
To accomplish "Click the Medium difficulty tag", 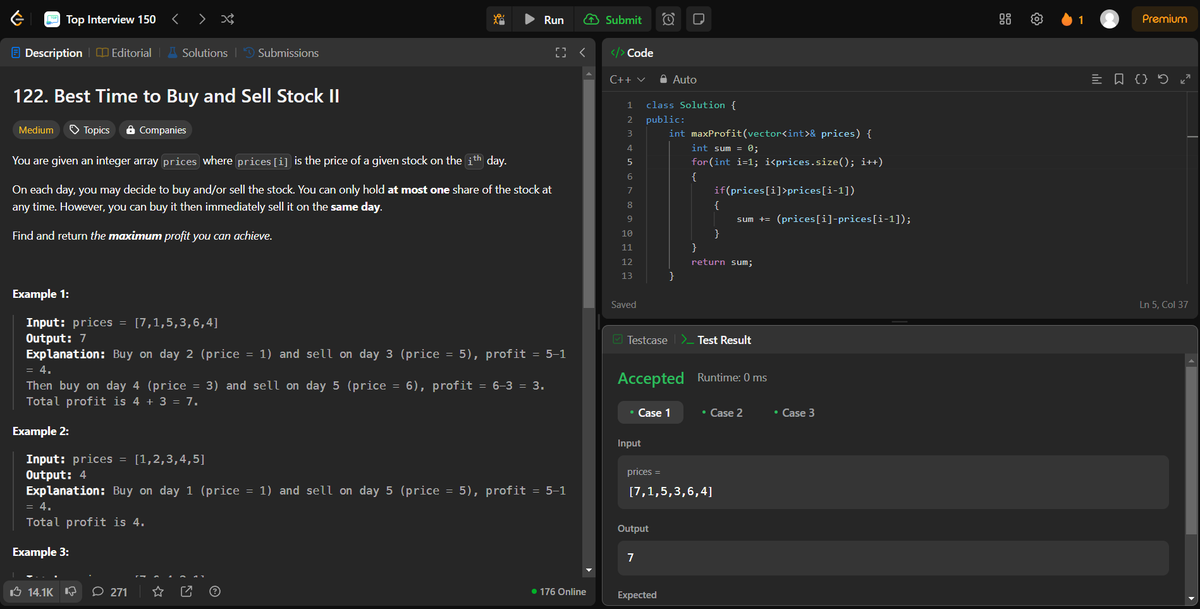I will (37, 130).
